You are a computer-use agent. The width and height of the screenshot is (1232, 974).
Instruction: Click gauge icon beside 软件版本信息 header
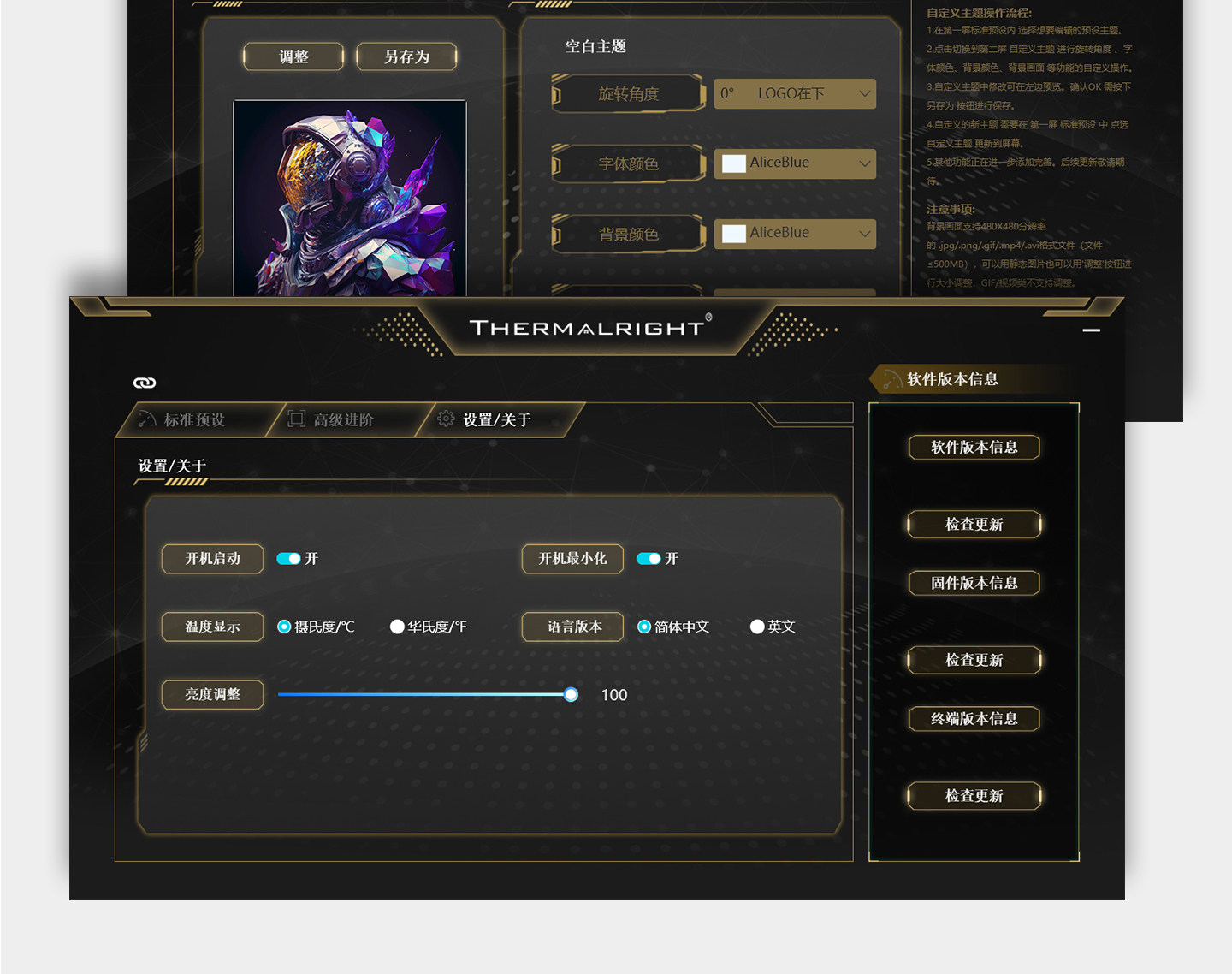(x=892, y=379)
